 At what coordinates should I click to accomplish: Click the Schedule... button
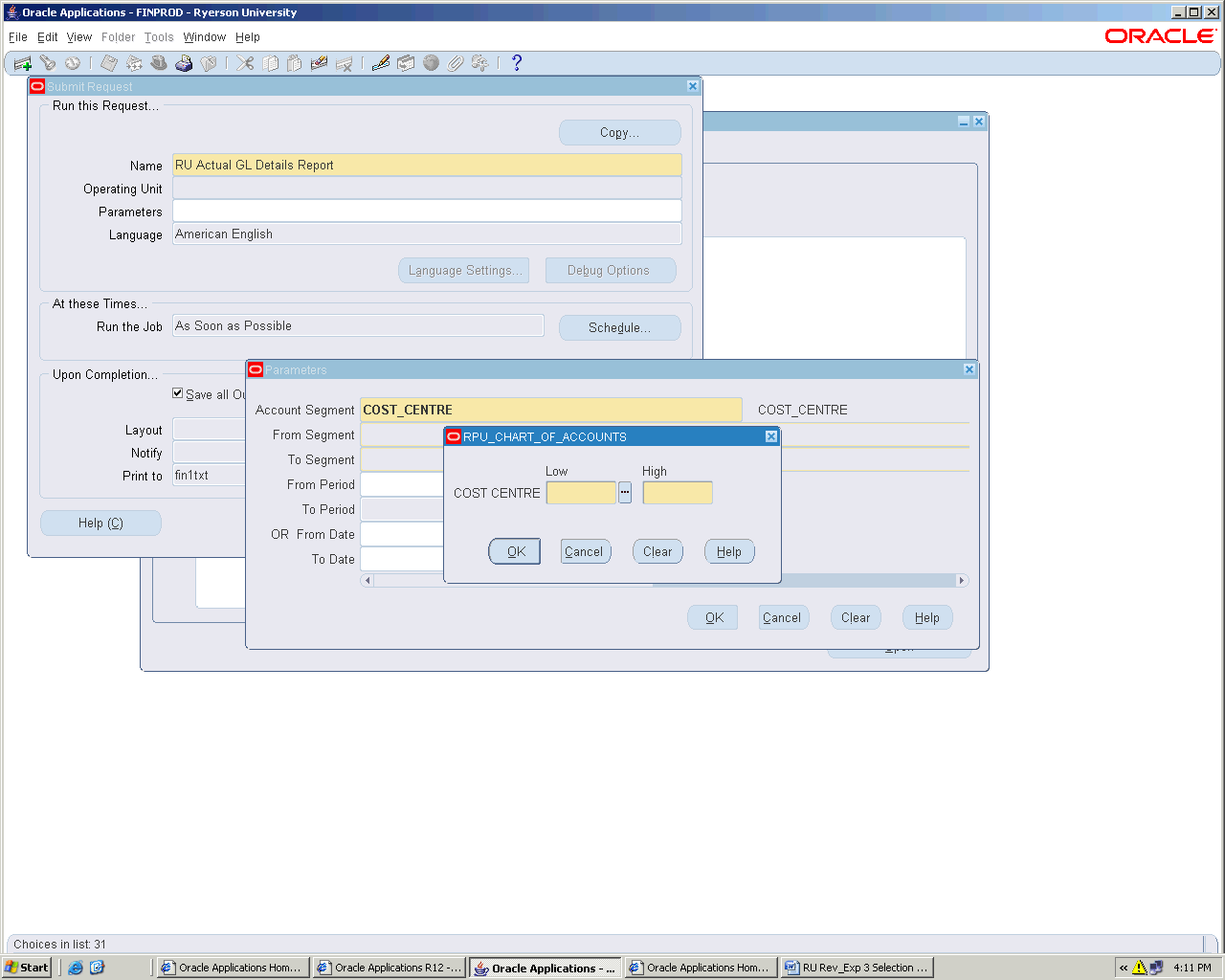pos(619,327)
